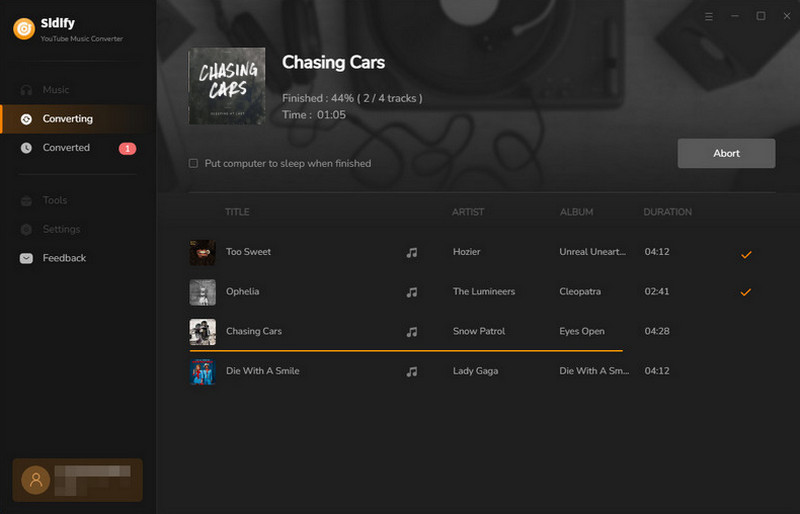Image resolution: width=800 pixels, height=514 pixels.
Task: Click the music note icon for Chasing Cars
Action: coord(412,332)
